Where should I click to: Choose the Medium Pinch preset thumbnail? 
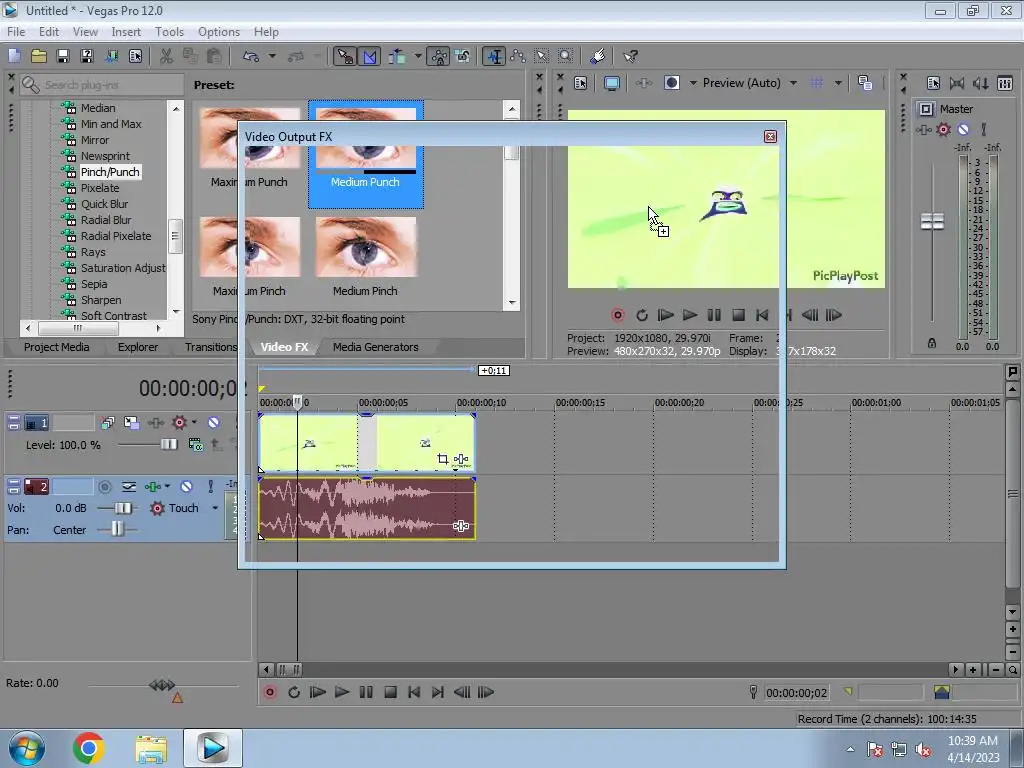pyautogui.click(x=366, y=248)
